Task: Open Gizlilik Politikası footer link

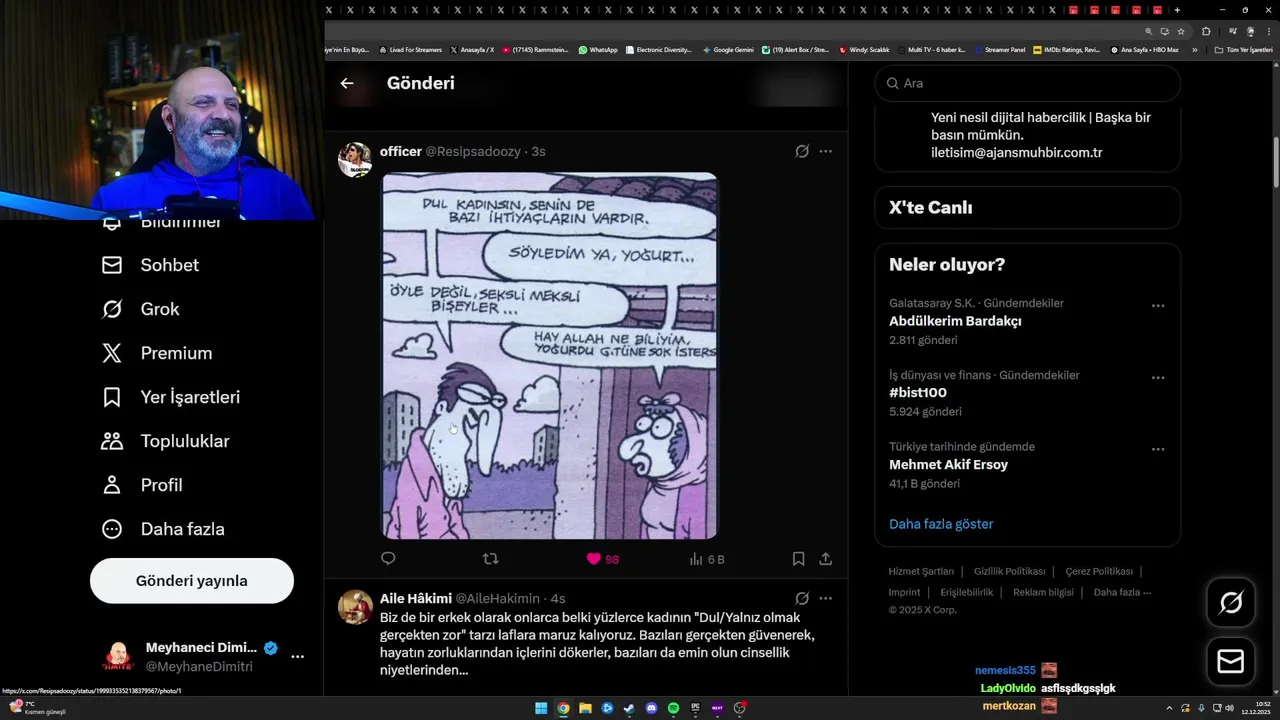Action: (x=1010, y=572)
